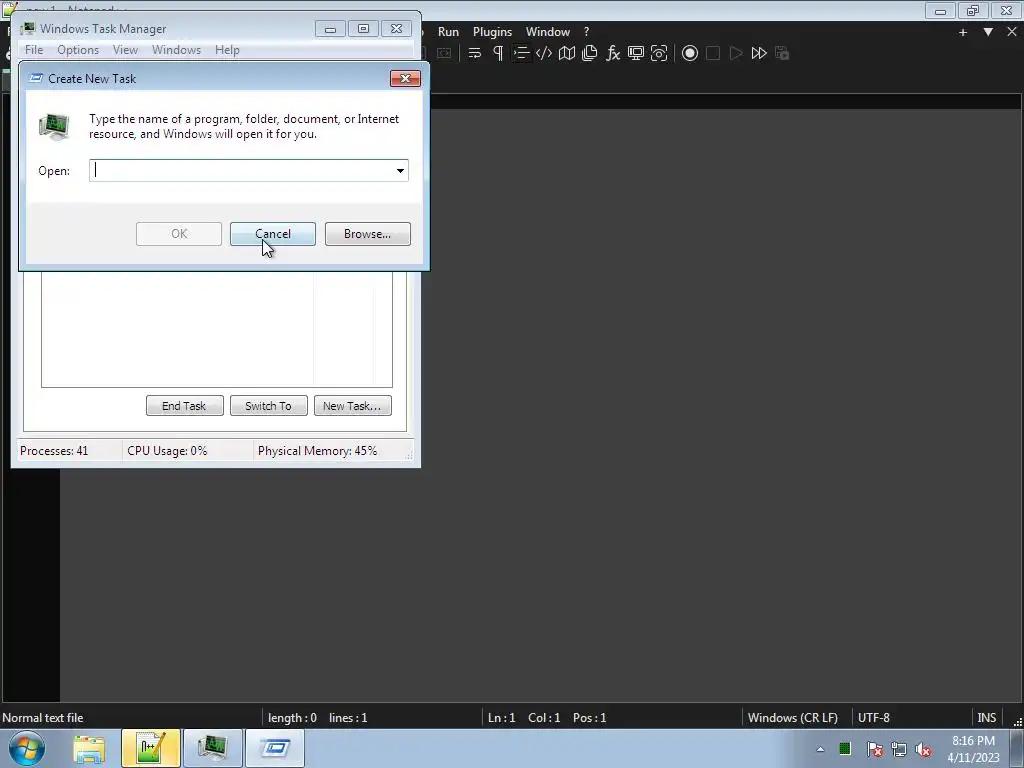This screenshot has height=768, width=1024.
Task: Click the Processes: 41 status text
Action: click(54, 451)
